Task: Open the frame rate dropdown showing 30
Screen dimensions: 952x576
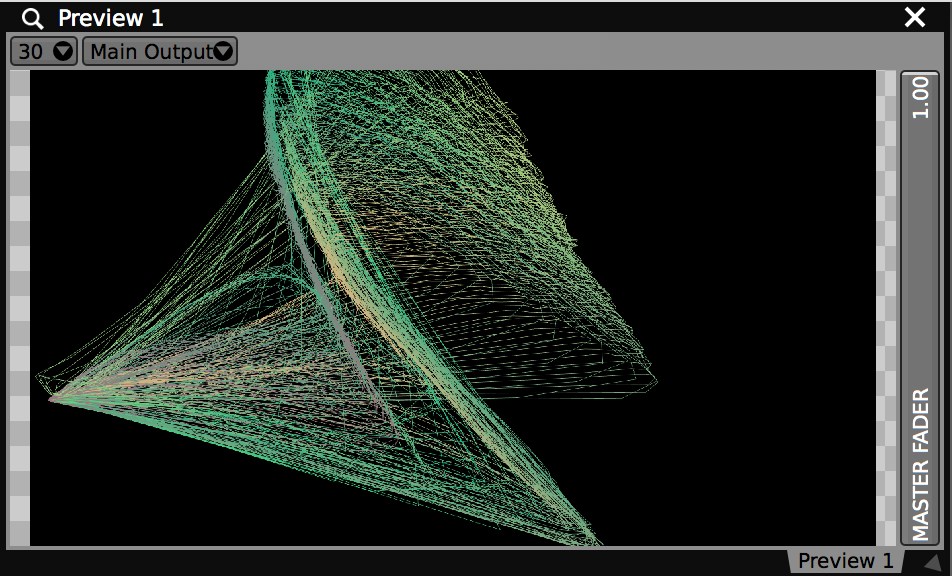Action: tap(42, 51)
